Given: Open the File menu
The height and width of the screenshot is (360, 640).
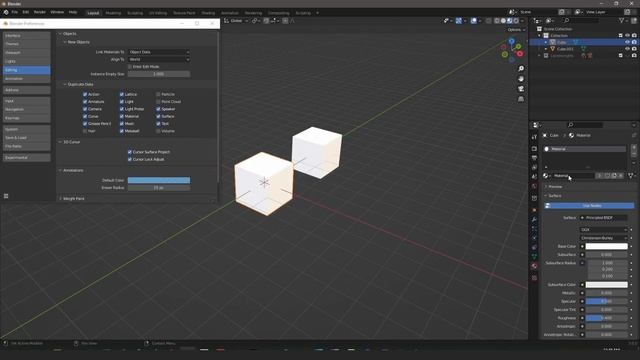Looking at the screenshot, I should pos(15,12).
